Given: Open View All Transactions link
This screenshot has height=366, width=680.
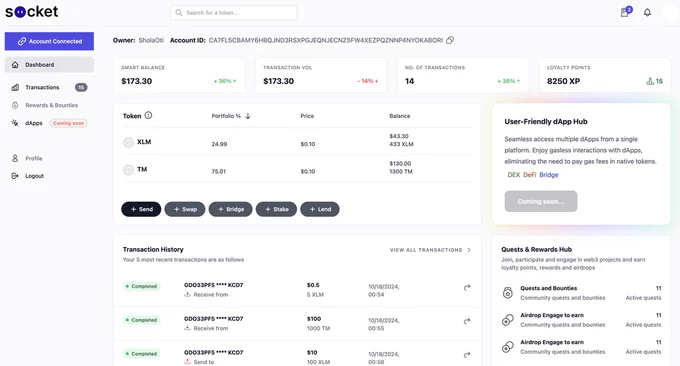Looking at the screenshot, I should click(x=430, y=250).
